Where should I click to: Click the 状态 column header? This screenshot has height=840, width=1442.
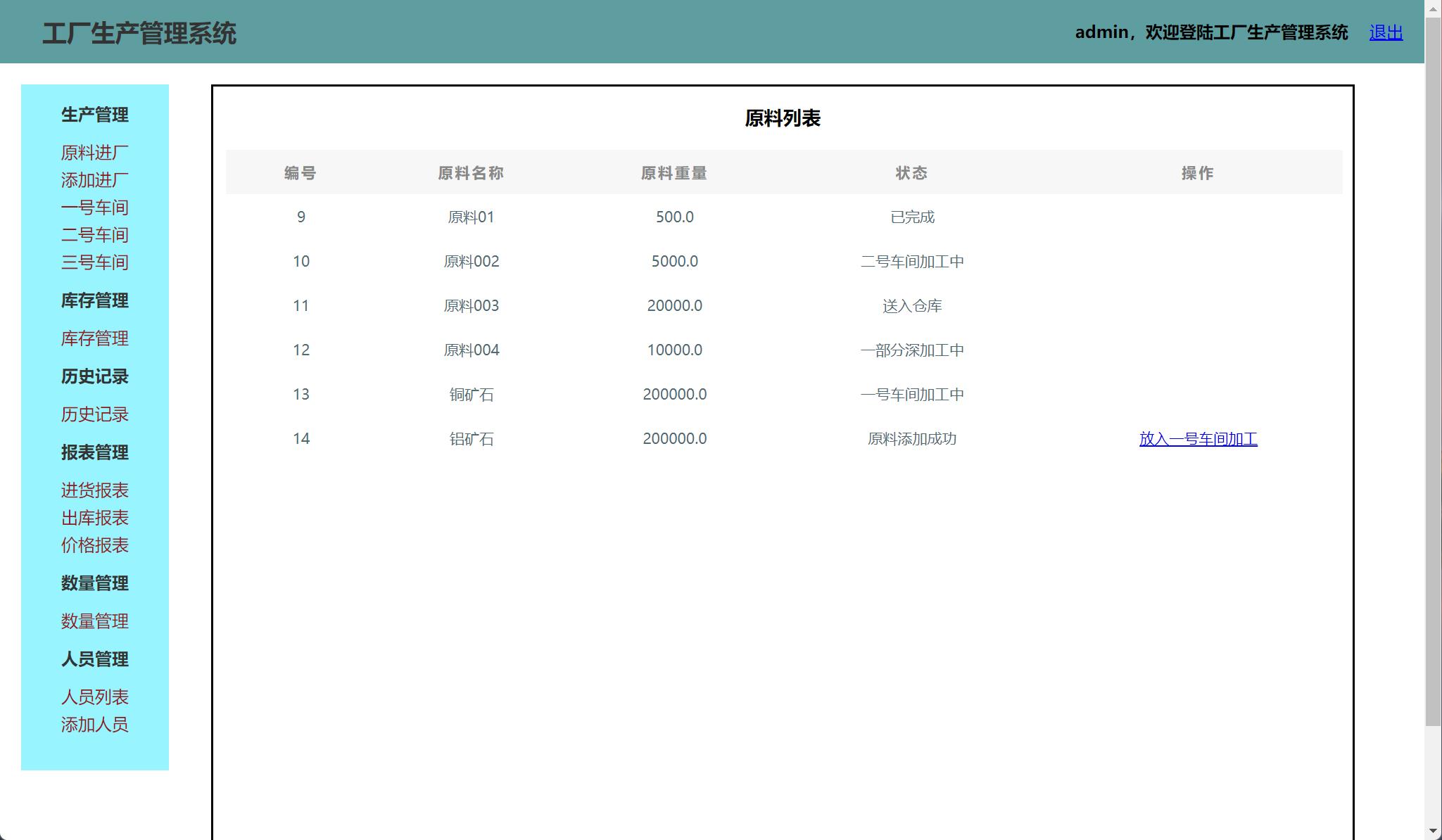[912, 172]
